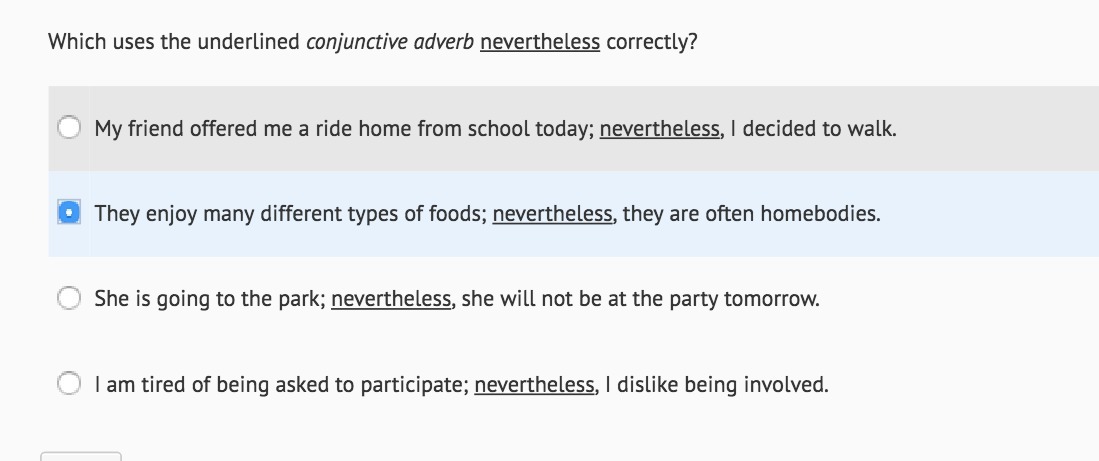Click underlined "nevertheless" in the park answer

[391, 299]
